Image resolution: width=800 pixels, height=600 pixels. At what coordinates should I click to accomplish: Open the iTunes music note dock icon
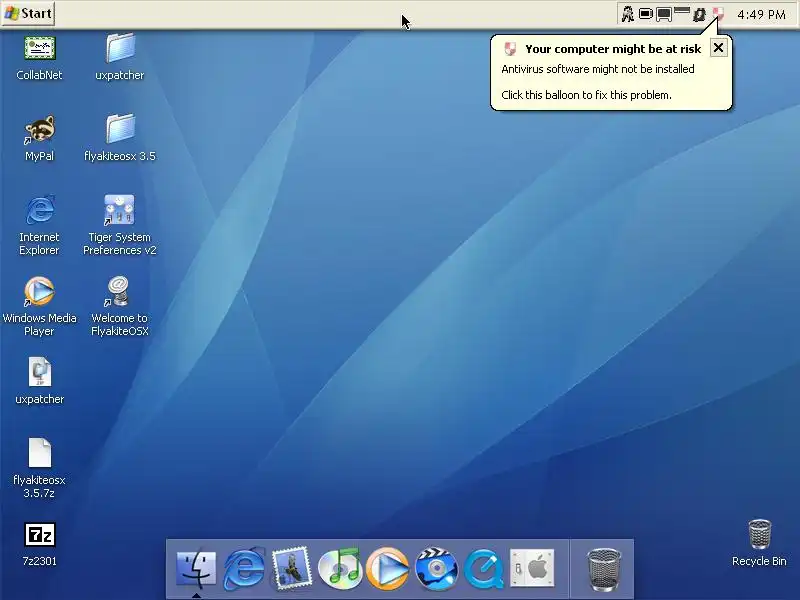coord(340,568)
